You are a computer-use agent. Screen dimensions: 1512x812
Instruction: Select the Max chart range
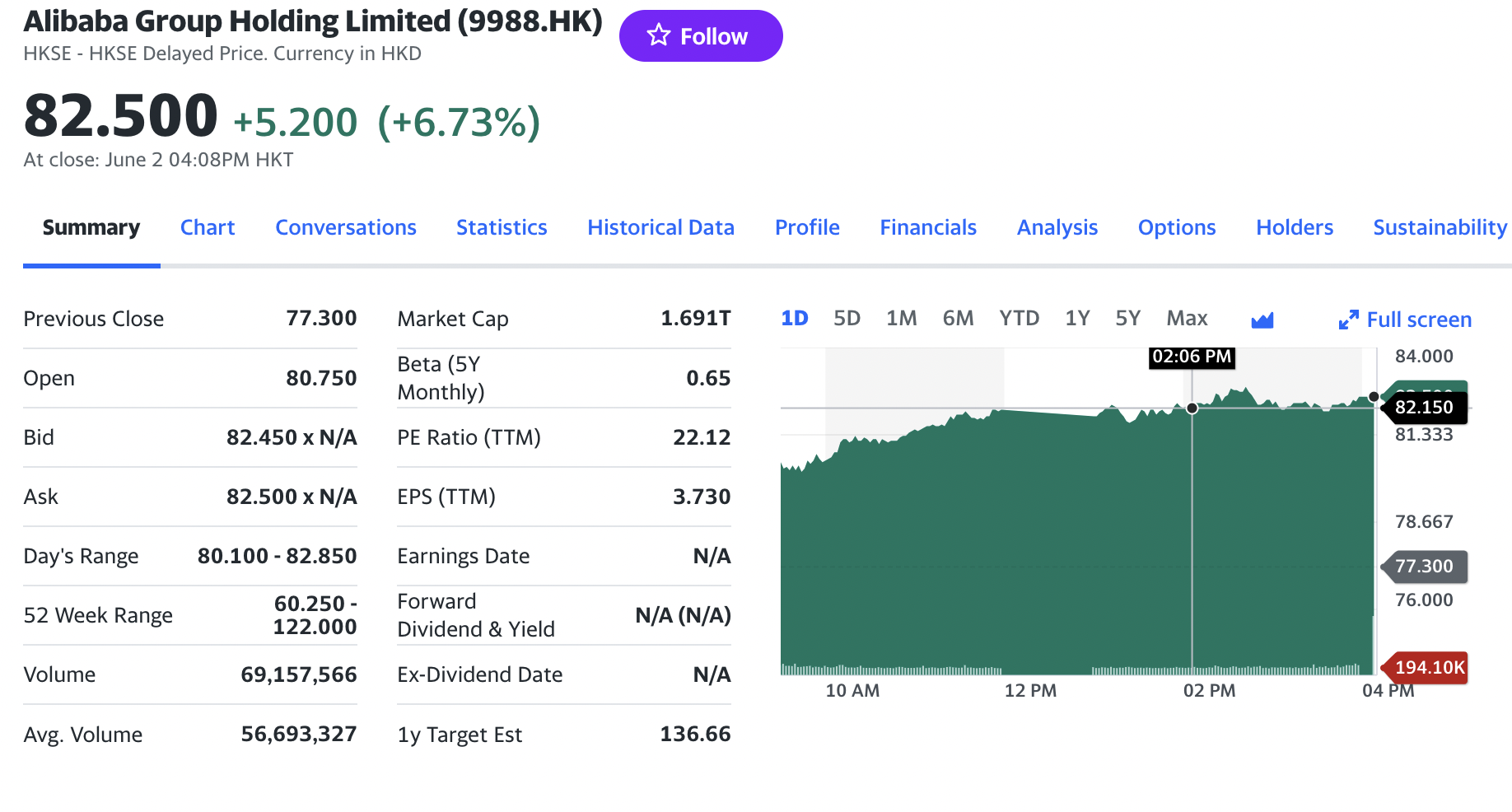pyautogui.click(x=1187, y=318)
